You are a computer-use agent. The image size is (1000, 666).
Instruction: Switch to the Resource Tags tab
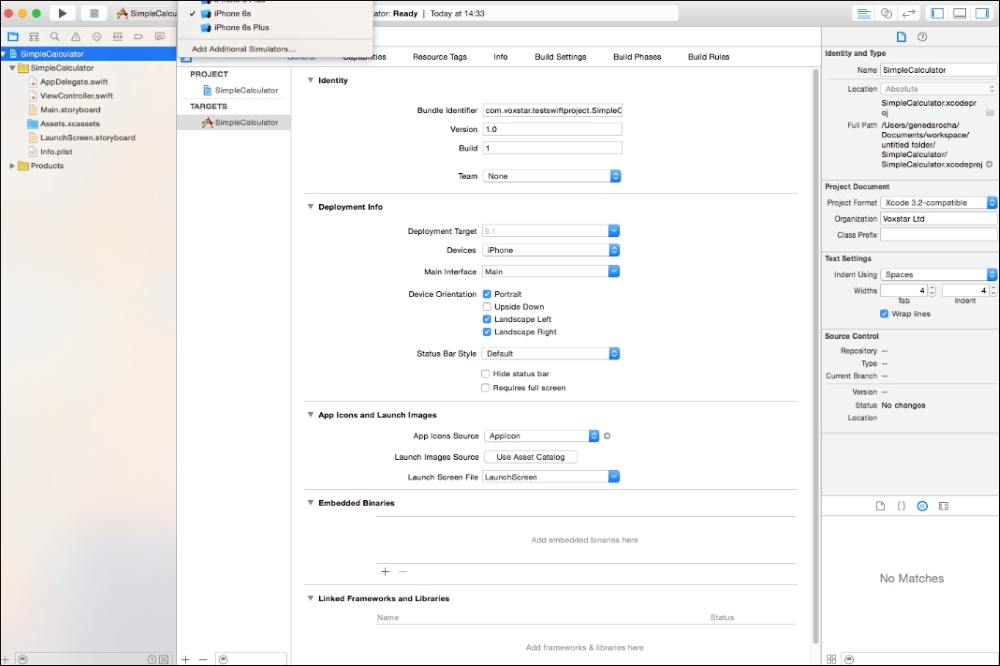pyautogui.click(x=439, y=57)
